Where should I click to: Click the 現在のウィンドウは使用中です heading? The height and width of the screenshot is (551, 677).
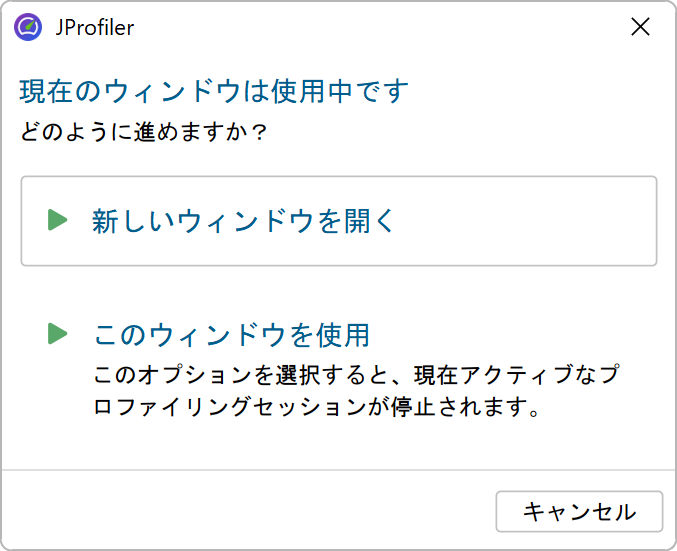click(214, 92)
